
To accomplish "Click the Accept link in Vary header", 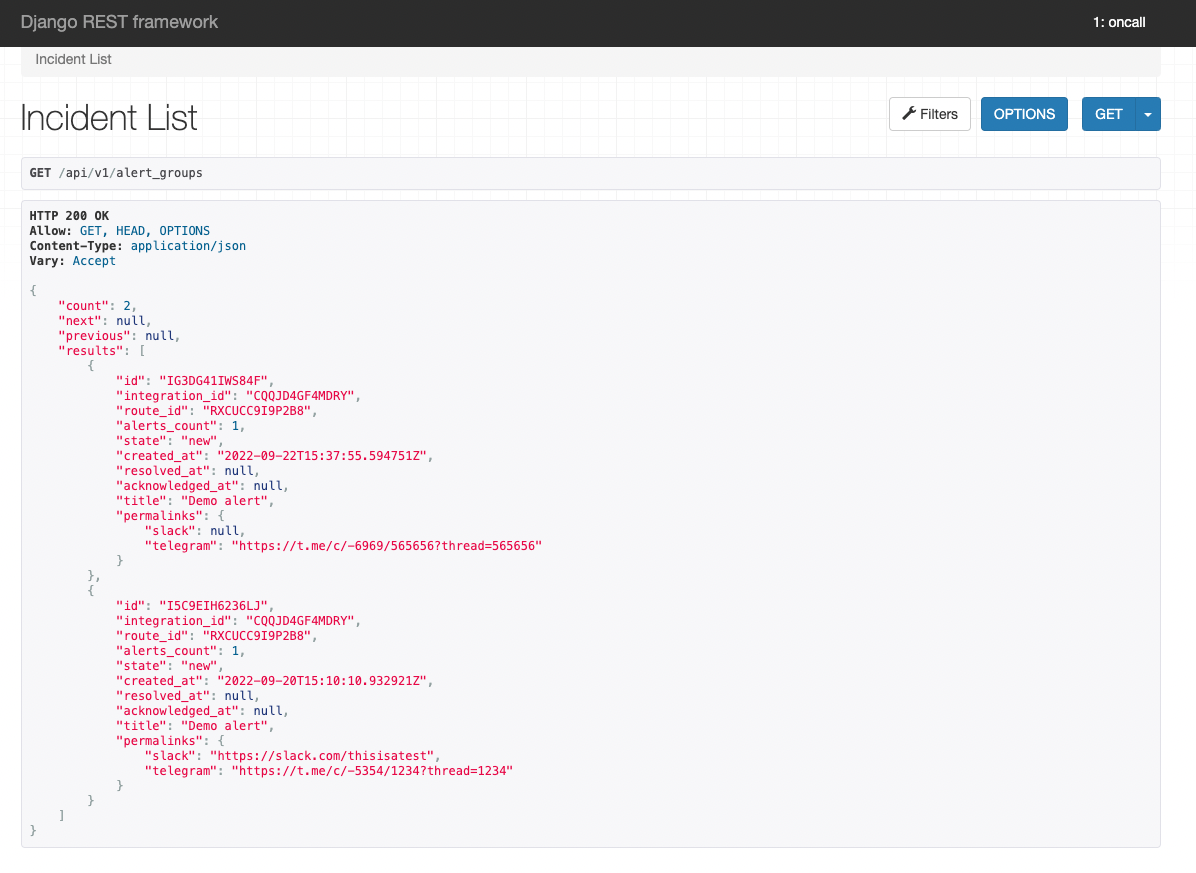I will 93,260.
